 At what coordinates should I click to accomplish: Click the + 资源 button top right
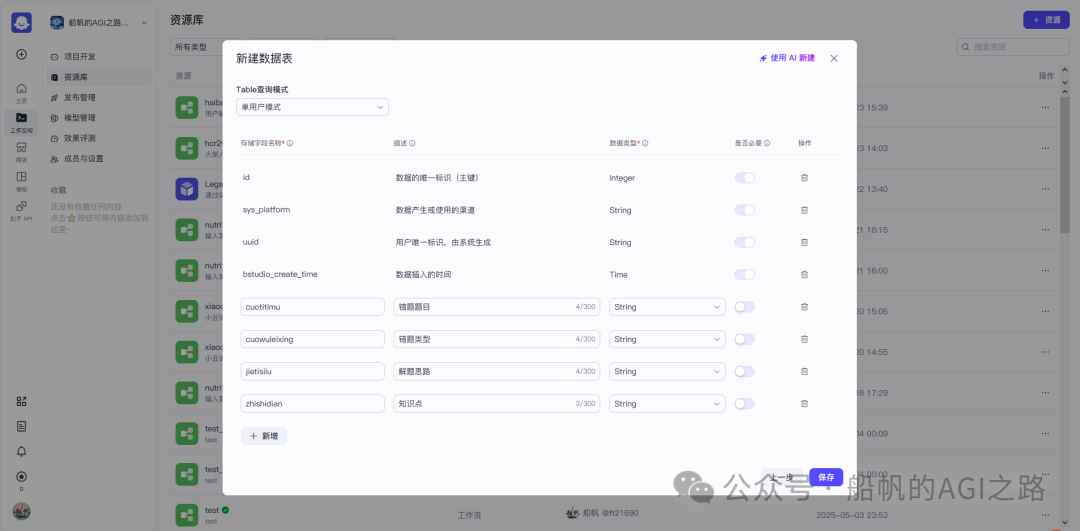click(1046, 20)
